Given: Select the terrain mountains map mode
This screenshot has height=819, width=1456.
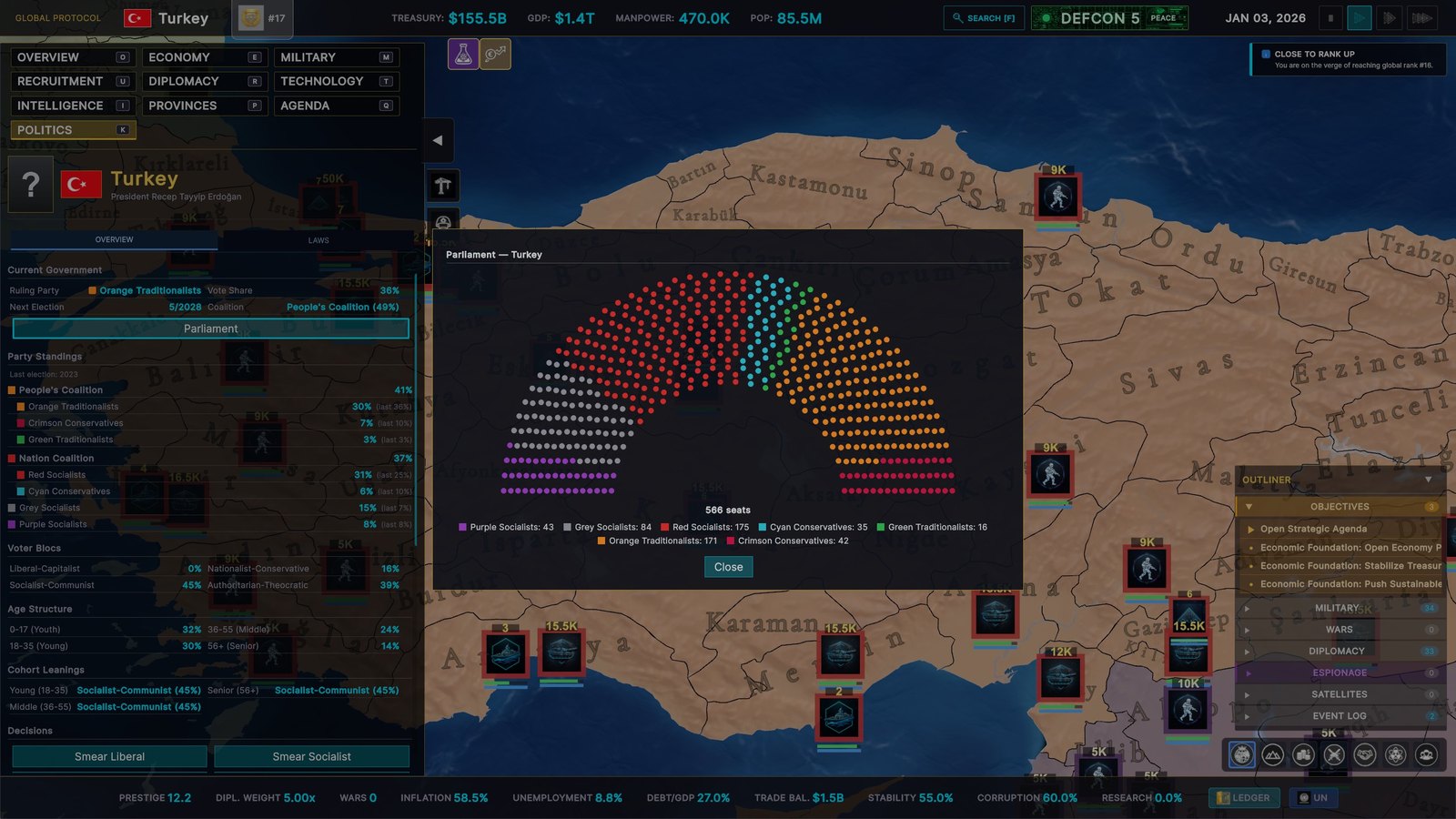Looking at the screenshot, I should tap(1273, 754).
